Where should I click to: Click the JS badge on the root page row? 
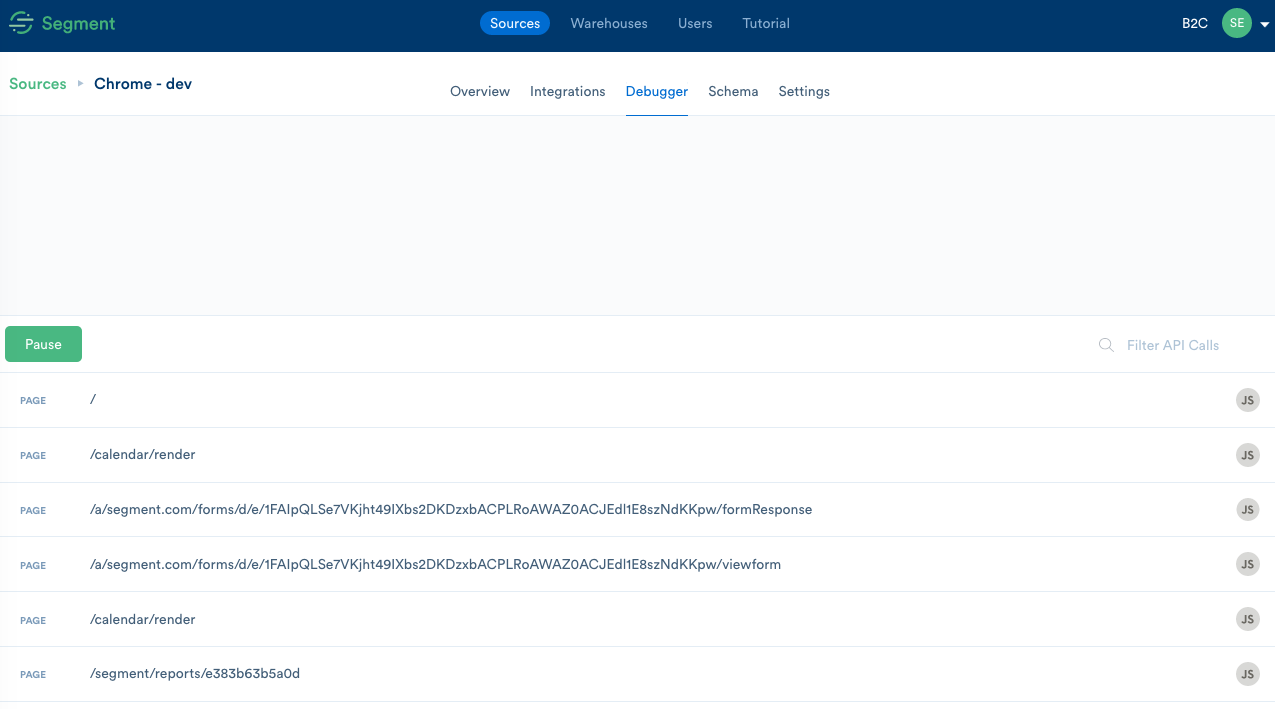1247,400
